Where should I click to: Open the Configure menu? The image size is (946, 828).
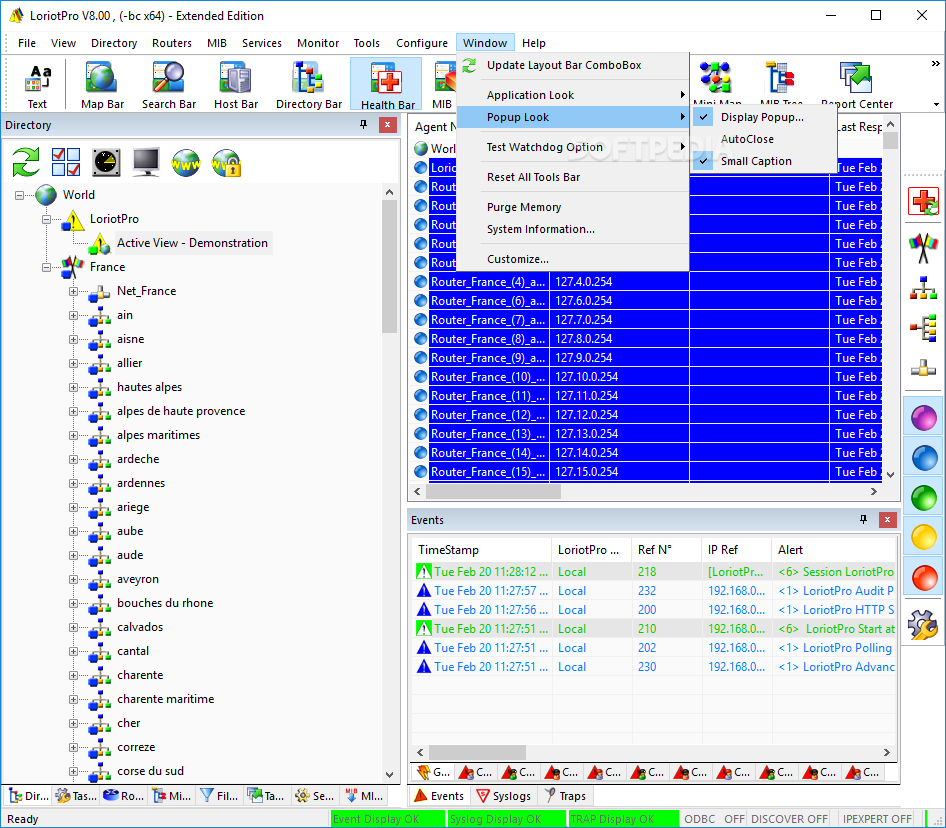pos(422,43)
